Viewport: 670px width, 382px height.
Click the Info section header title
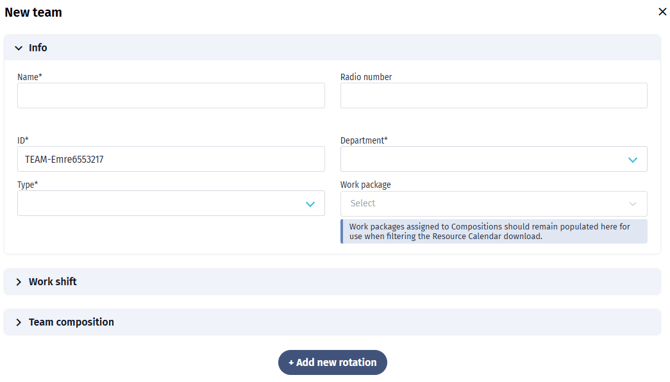coord(38,48)
